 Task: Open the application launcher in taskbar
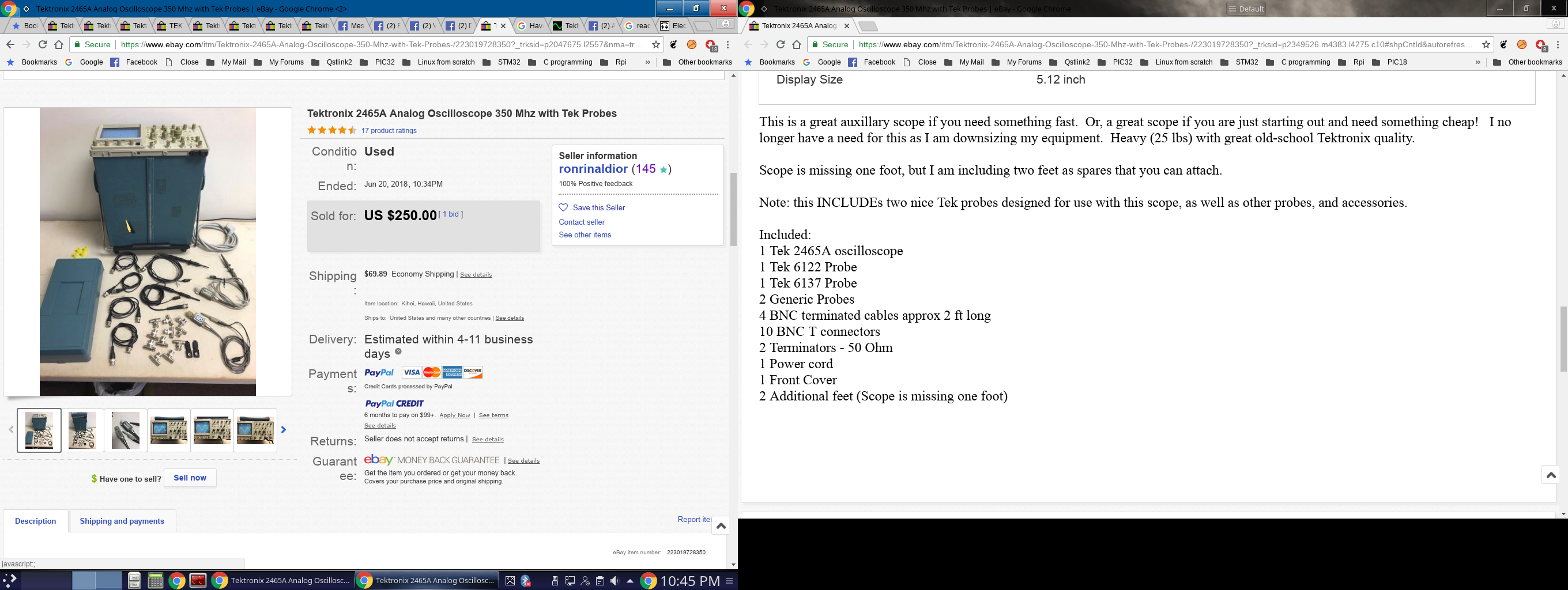pyautogui.click(x=10, y=580)
